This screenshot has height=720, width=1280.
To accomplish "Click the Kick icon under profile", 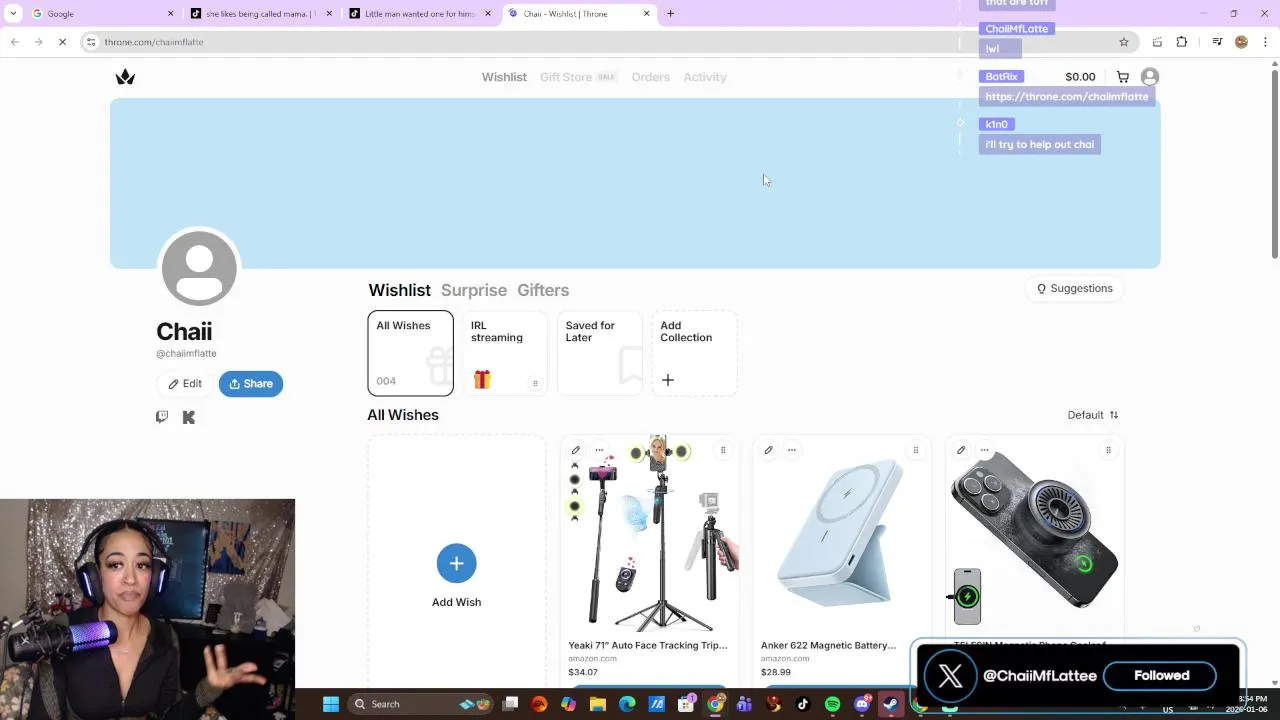I will 189,417.
